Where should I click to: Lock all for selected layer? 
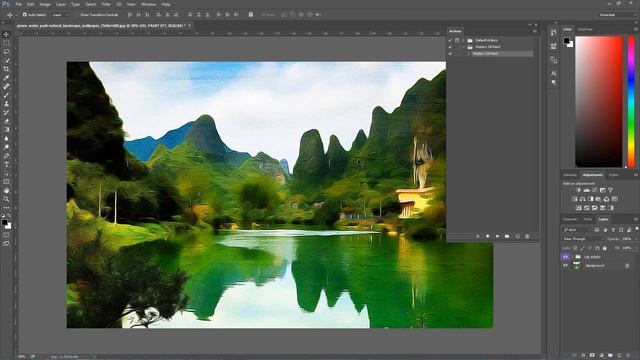pyautogui.click(x=604, y=248)
